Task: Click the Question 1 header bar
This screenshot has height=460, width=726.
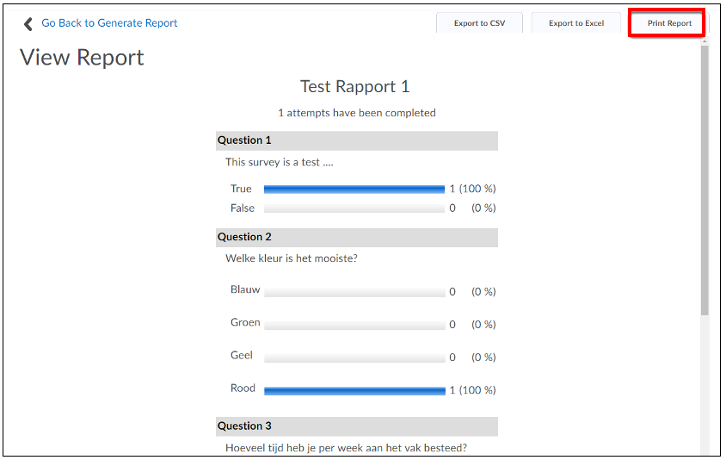Action: click(x=357, y=140)
